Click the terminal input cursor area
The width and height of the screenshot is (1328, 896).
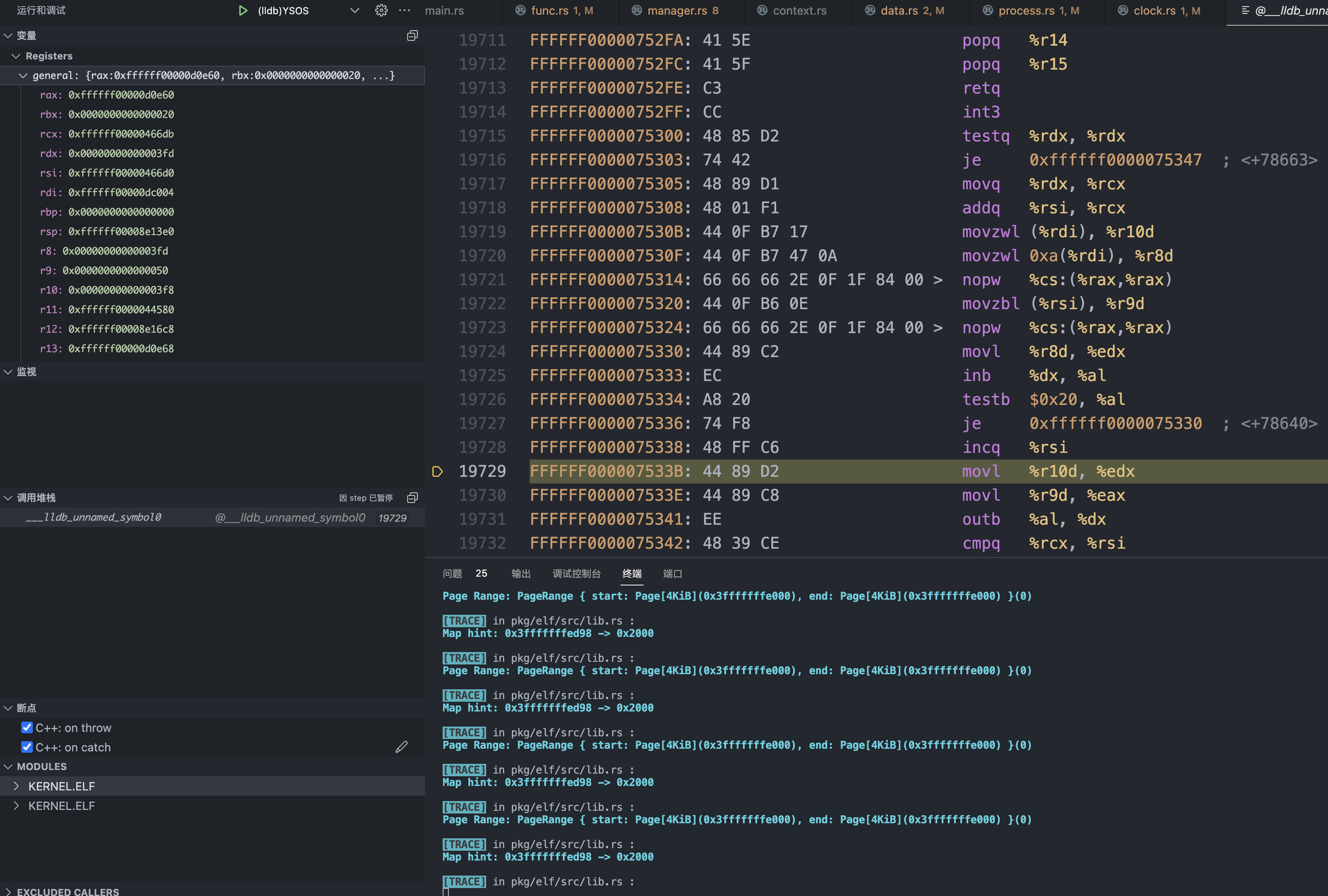[446, 892]
